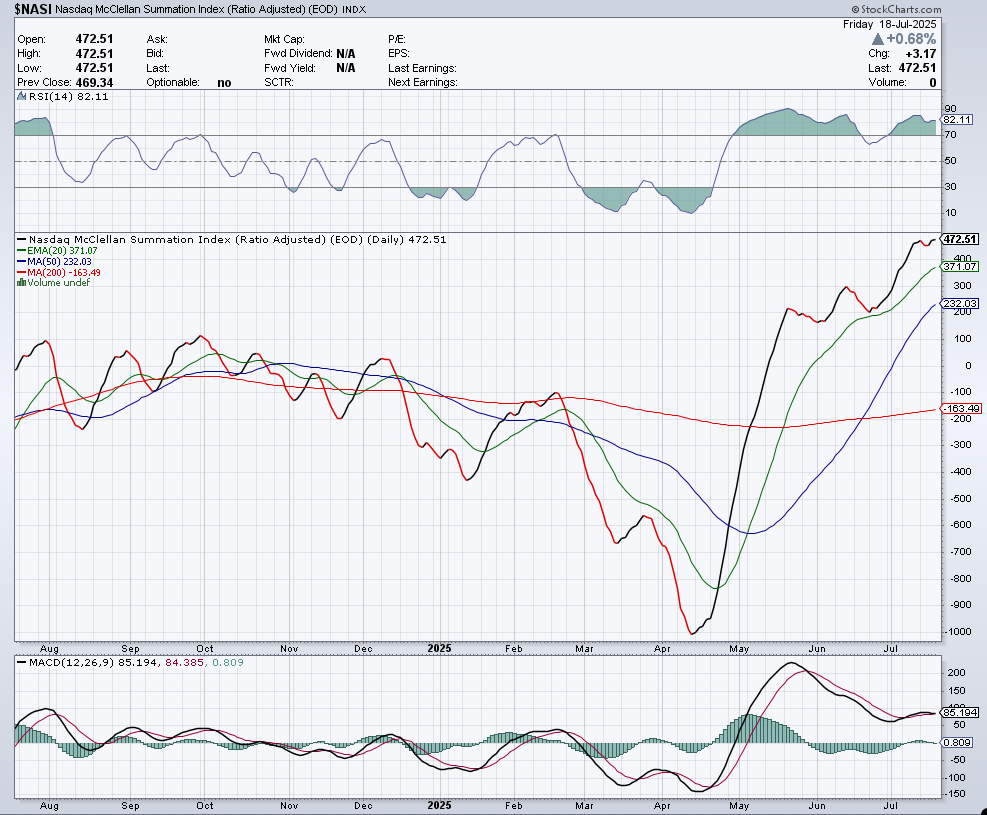The image size is (987, 815).
Task: Click the red -163.49 MA(200) axis tag
Action: [961, 408]
